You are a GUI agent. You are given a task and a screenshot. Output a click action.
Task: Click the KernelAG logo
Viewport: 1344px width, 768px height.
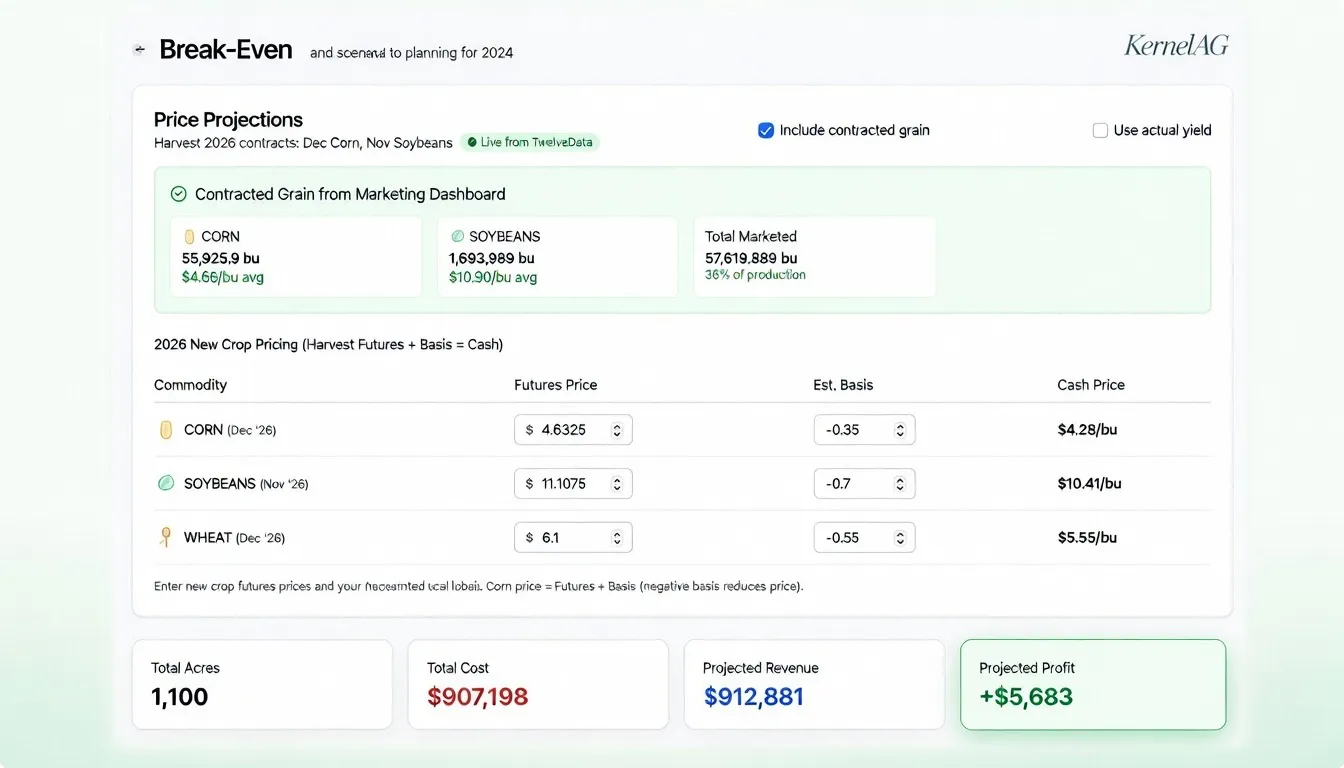click(x=1176, y=46)
